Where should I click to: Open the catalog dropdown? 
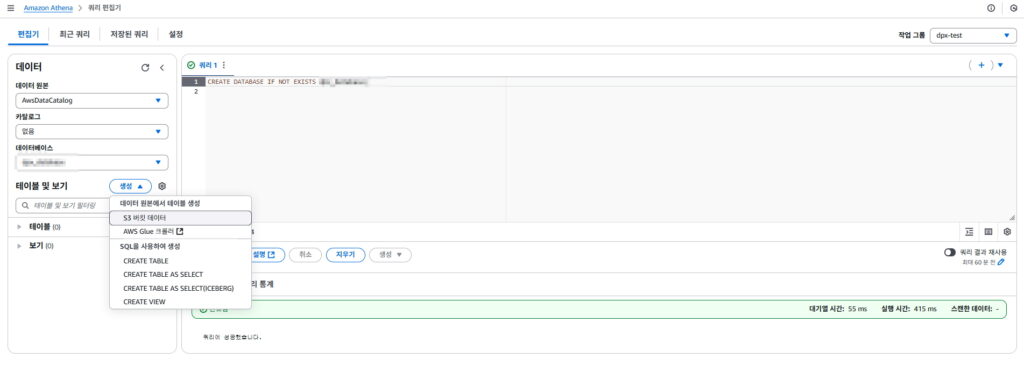[92, 131]
